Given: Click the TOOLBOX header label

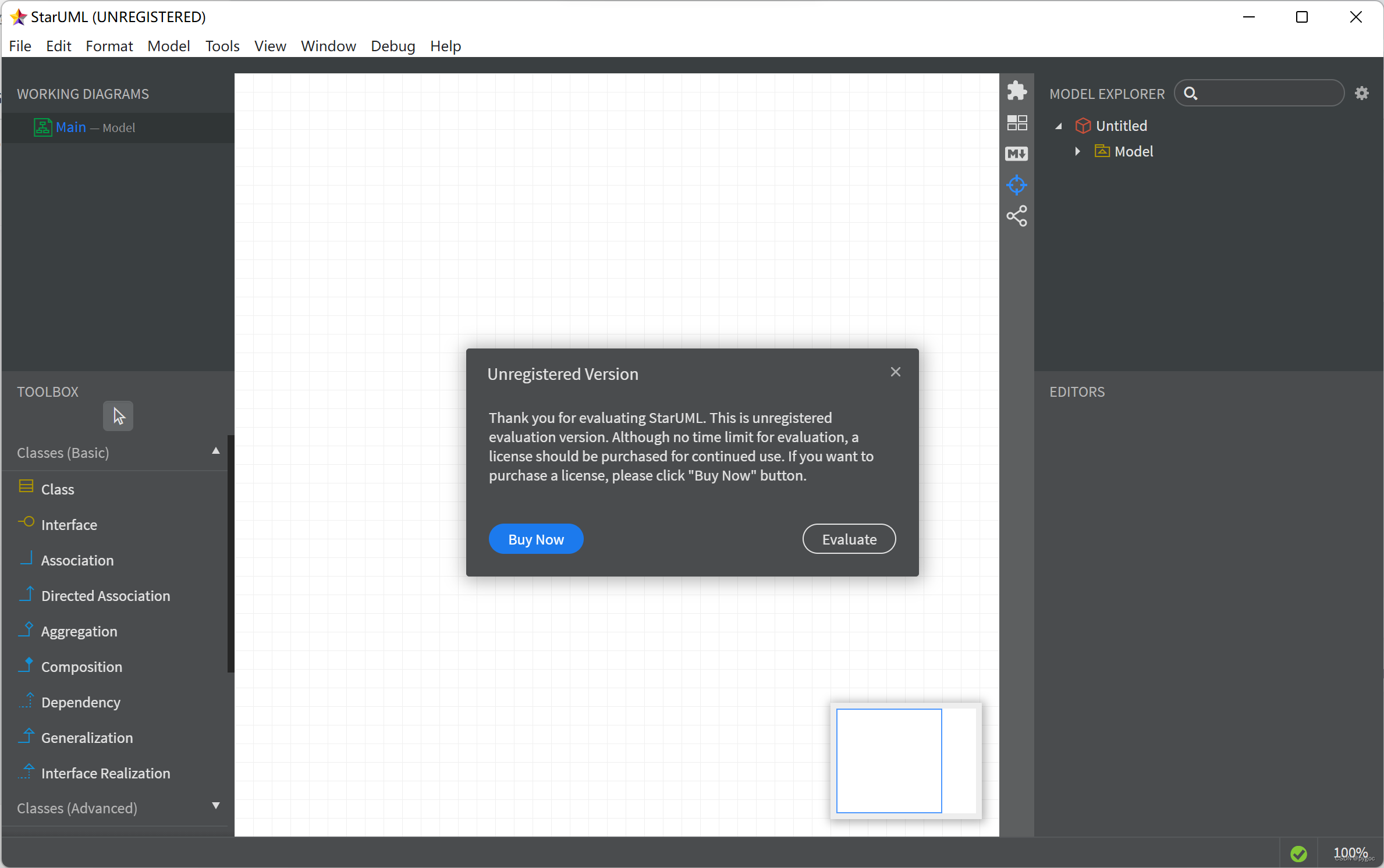Looking at the screenshot, I should pyautogui.click(x=47, y=392).
